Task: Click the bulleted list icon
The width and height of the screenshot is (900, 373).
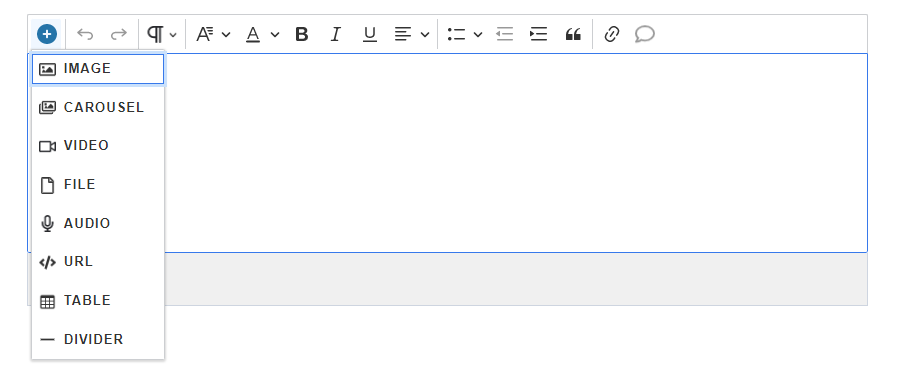Action: click(456, 34)
